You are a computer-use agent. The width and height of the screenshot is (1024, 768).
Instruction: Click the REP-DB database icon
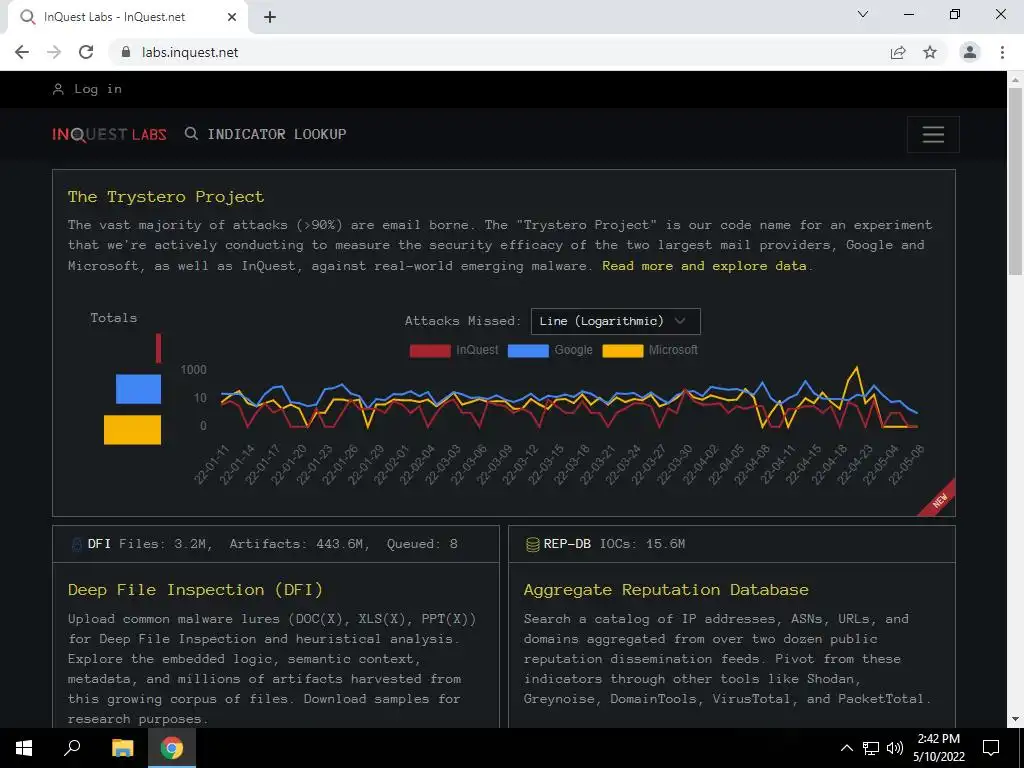click(x=532, y=544)
